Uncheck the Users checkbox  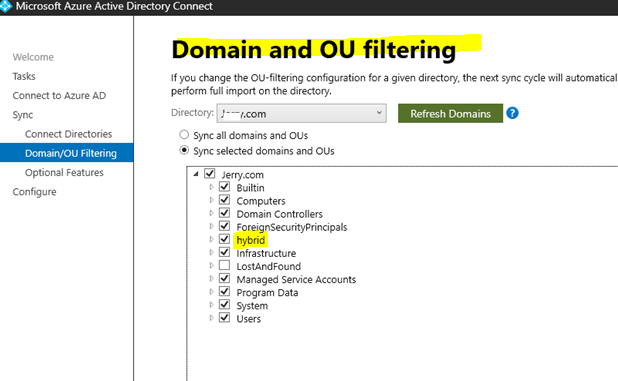tap(224, 318)
